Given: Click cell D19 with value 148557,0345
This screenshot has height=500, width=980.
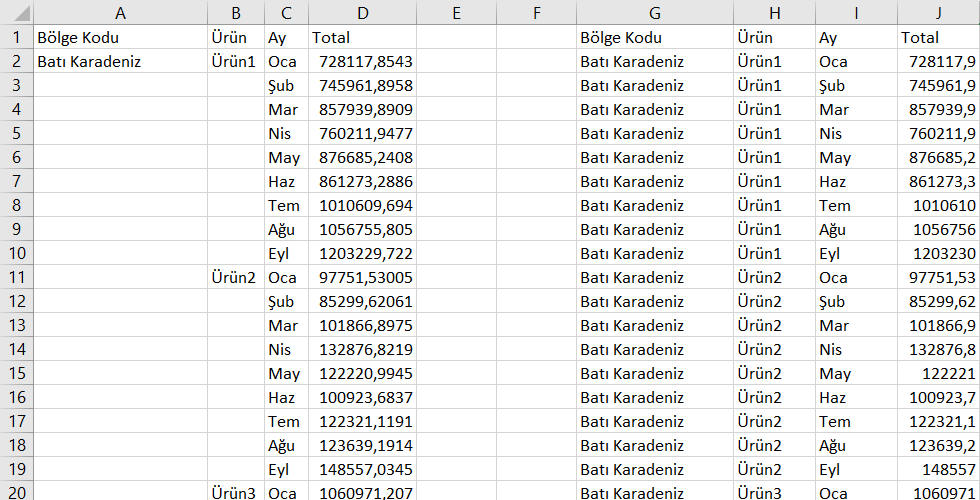Looking at the screenshot, I should pos(362,469).
